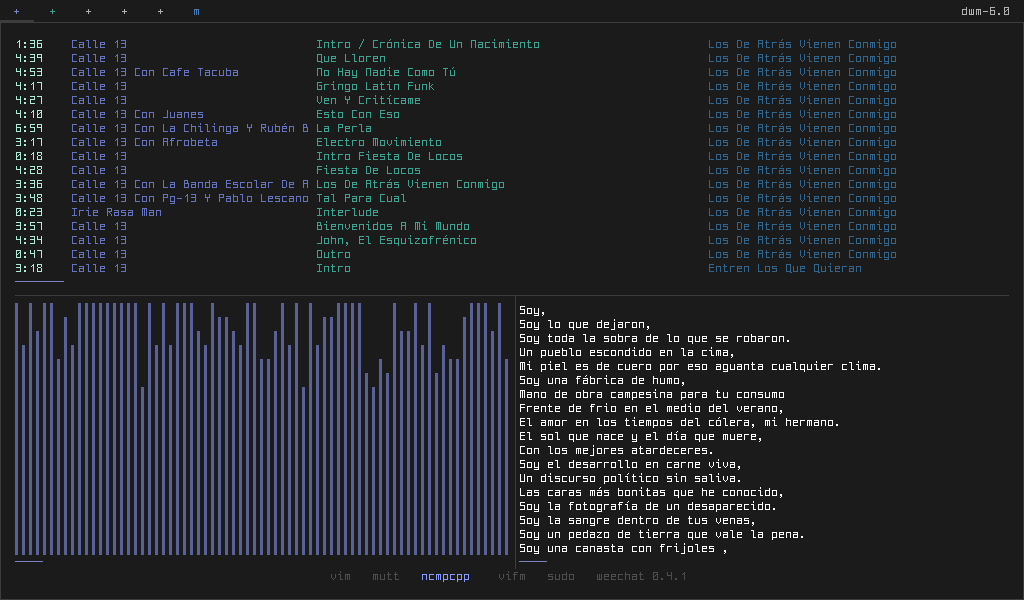Click album "Entren Los Que Quieran"

784,268
